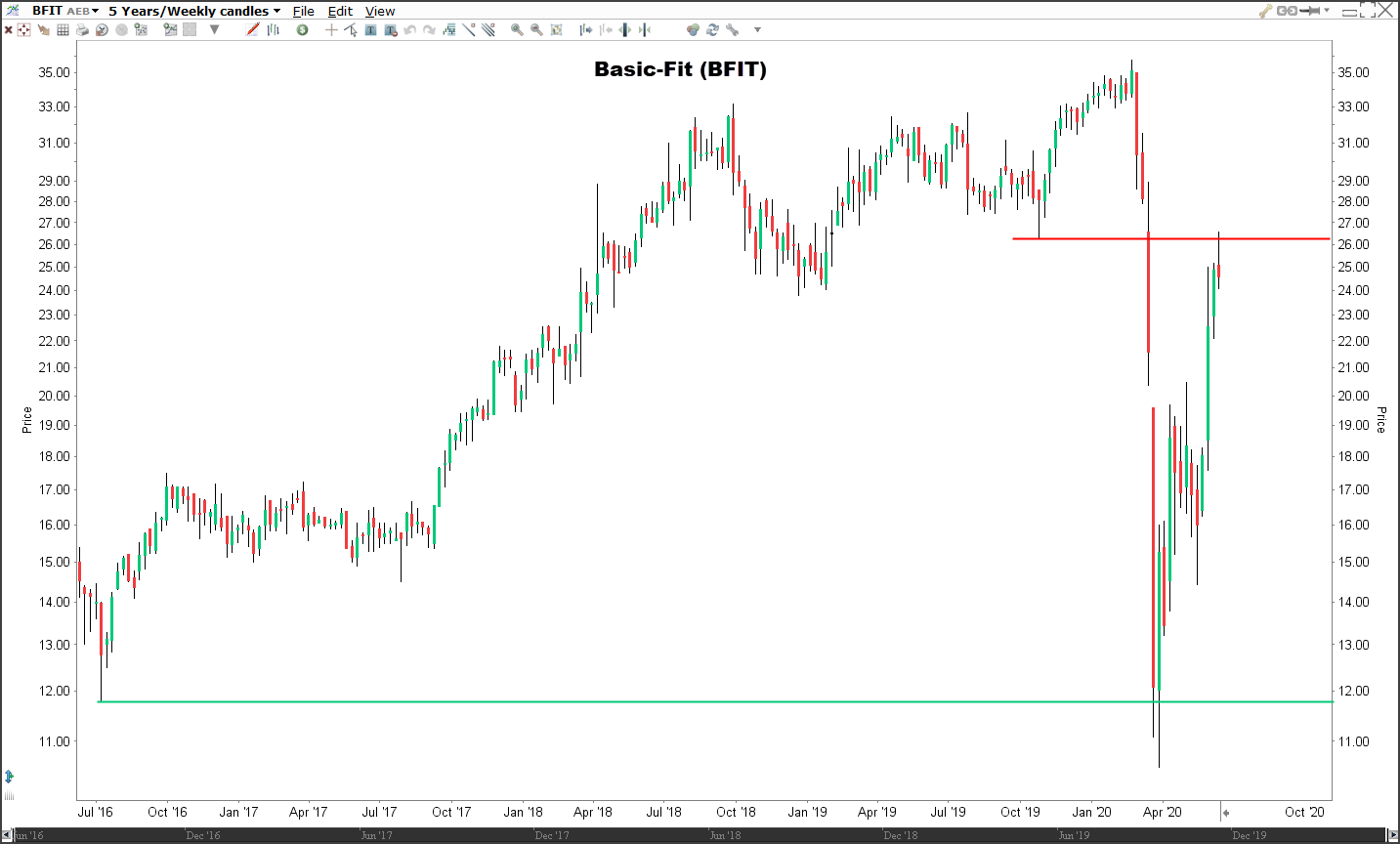This screenshot has width=1400, height=844.
Task: Select the text label T tool
Action: click(370, 30)
